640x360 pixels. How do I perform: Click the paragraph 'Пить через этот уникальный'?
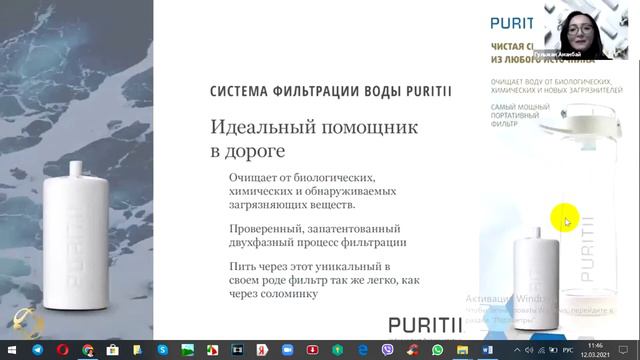point(324,280)
